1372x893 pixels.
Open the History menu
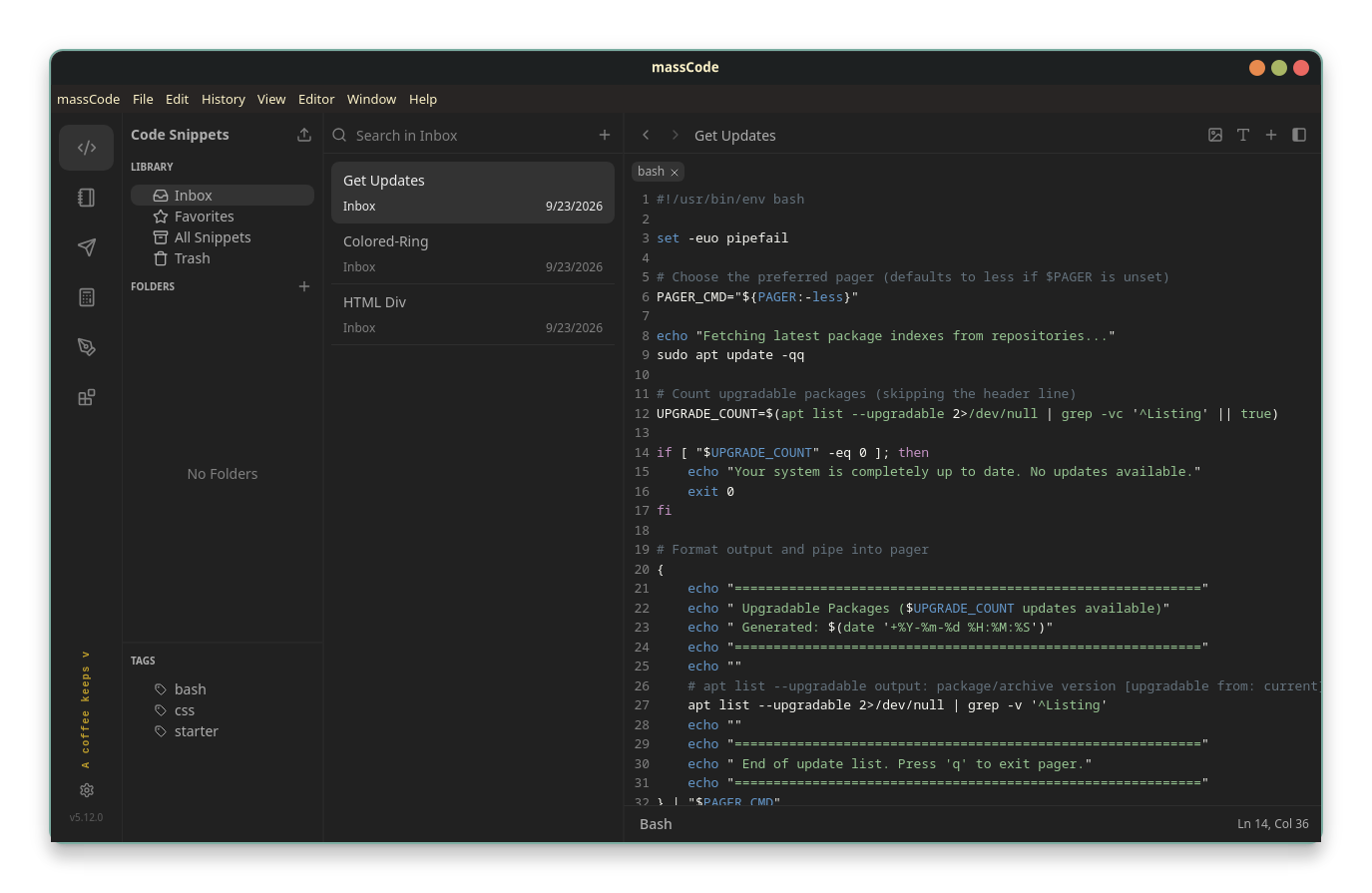(x=224, y=99)
